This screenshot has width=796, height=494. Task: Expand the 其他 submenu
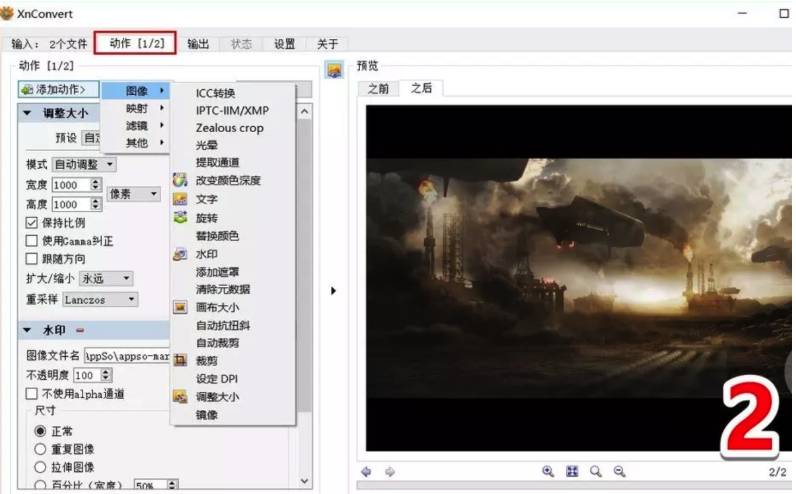tap(136, 143)
